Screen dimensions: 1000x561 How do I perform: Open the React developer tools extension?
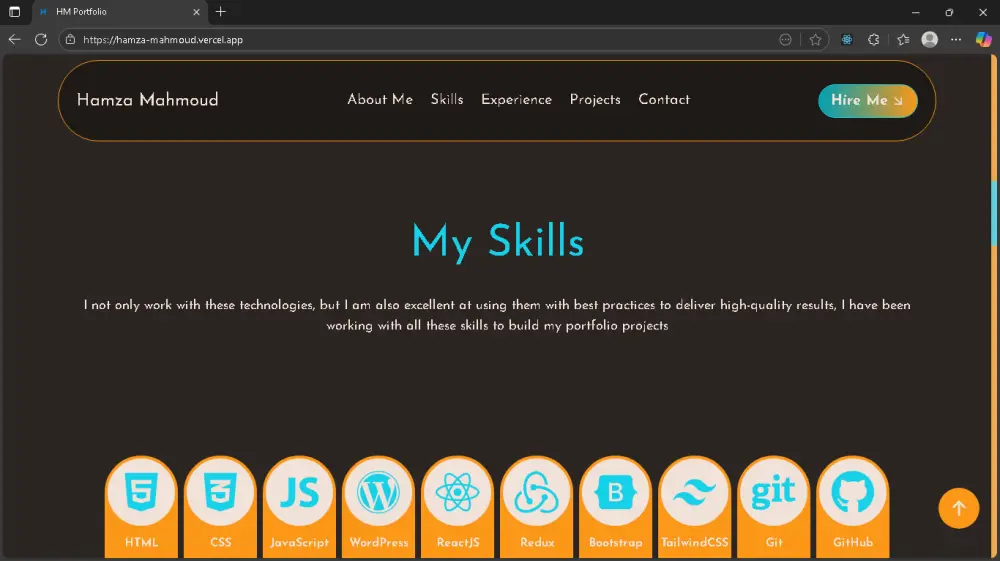(846, 40)
